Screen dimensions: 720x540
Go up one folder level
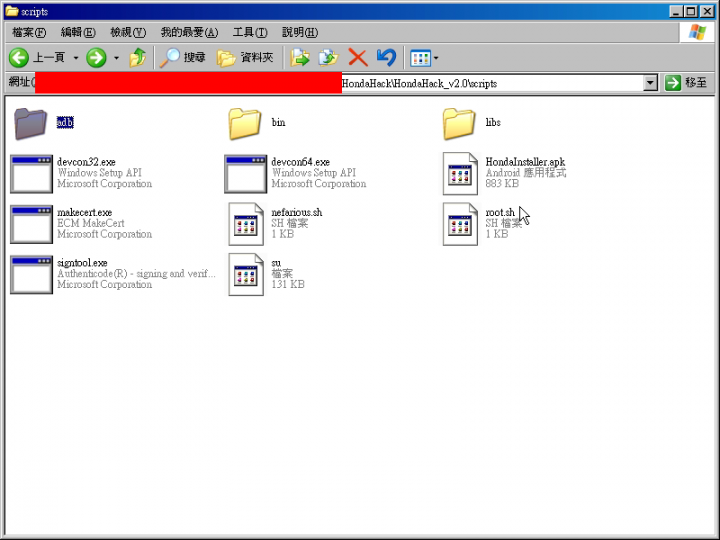click(x=137, y=57)
